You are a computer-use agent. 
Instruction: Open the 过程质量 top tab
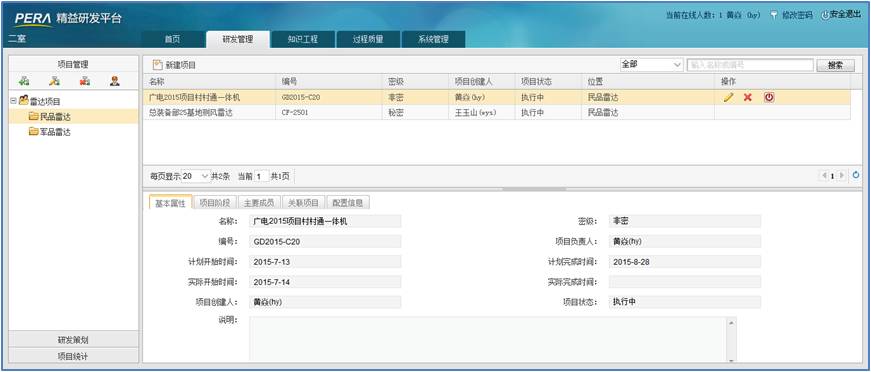pyautogui.click(x=368, y=39)
